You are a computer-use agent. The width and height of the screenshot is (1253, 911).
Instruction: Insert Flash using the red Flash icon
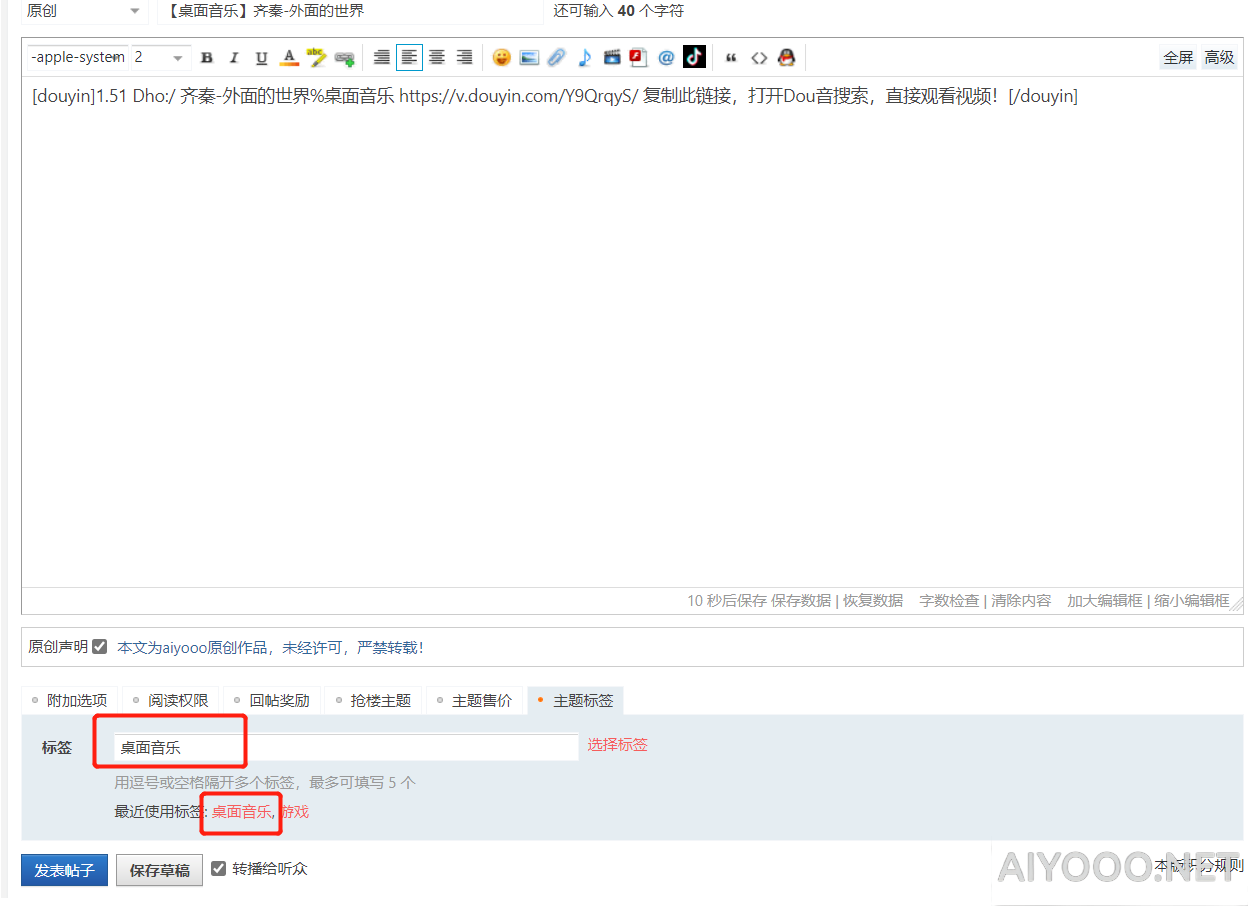click(x=638, y=58)
